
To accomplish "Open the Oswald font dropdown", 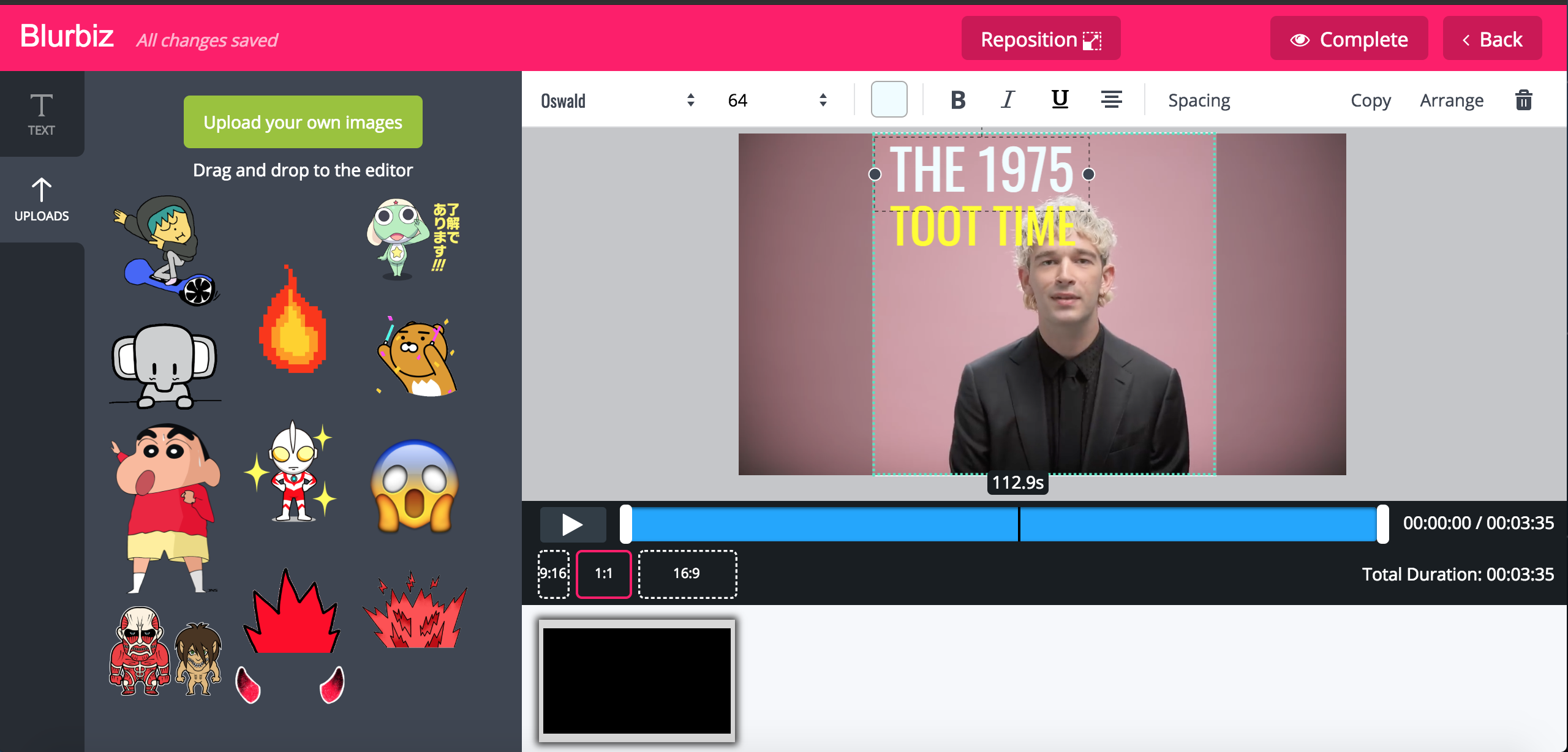I will click(x=617, y=100).
